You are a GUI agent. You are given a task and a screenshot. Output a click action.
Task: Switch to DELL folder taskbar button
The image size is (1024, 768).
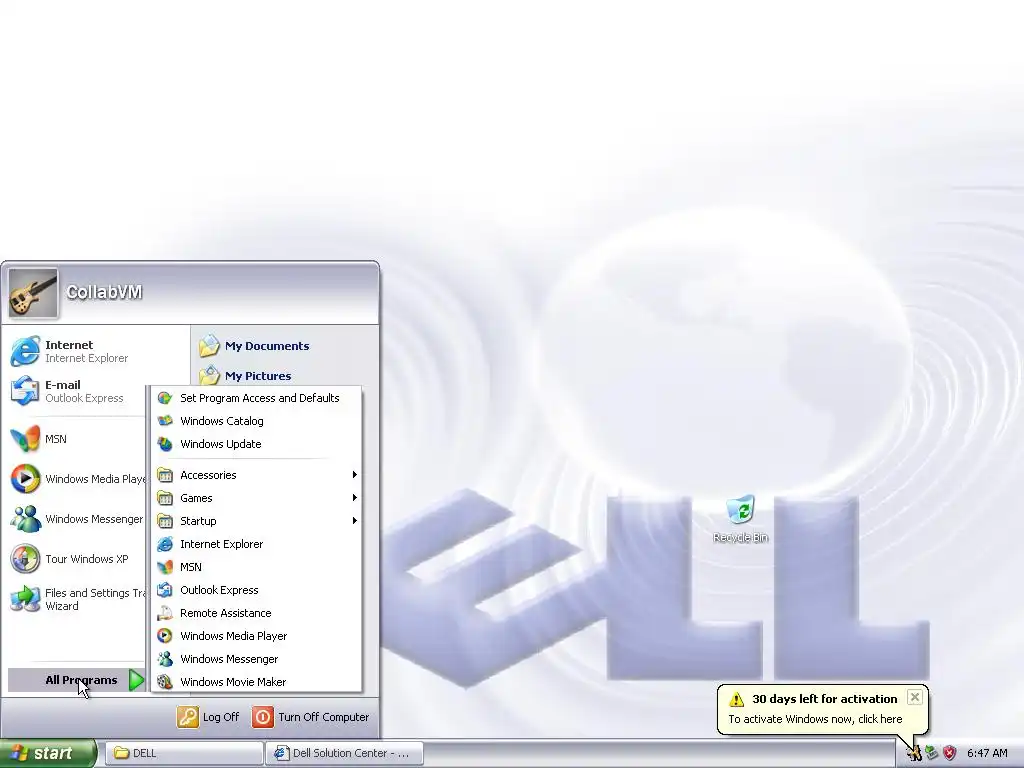coord(184,753)
